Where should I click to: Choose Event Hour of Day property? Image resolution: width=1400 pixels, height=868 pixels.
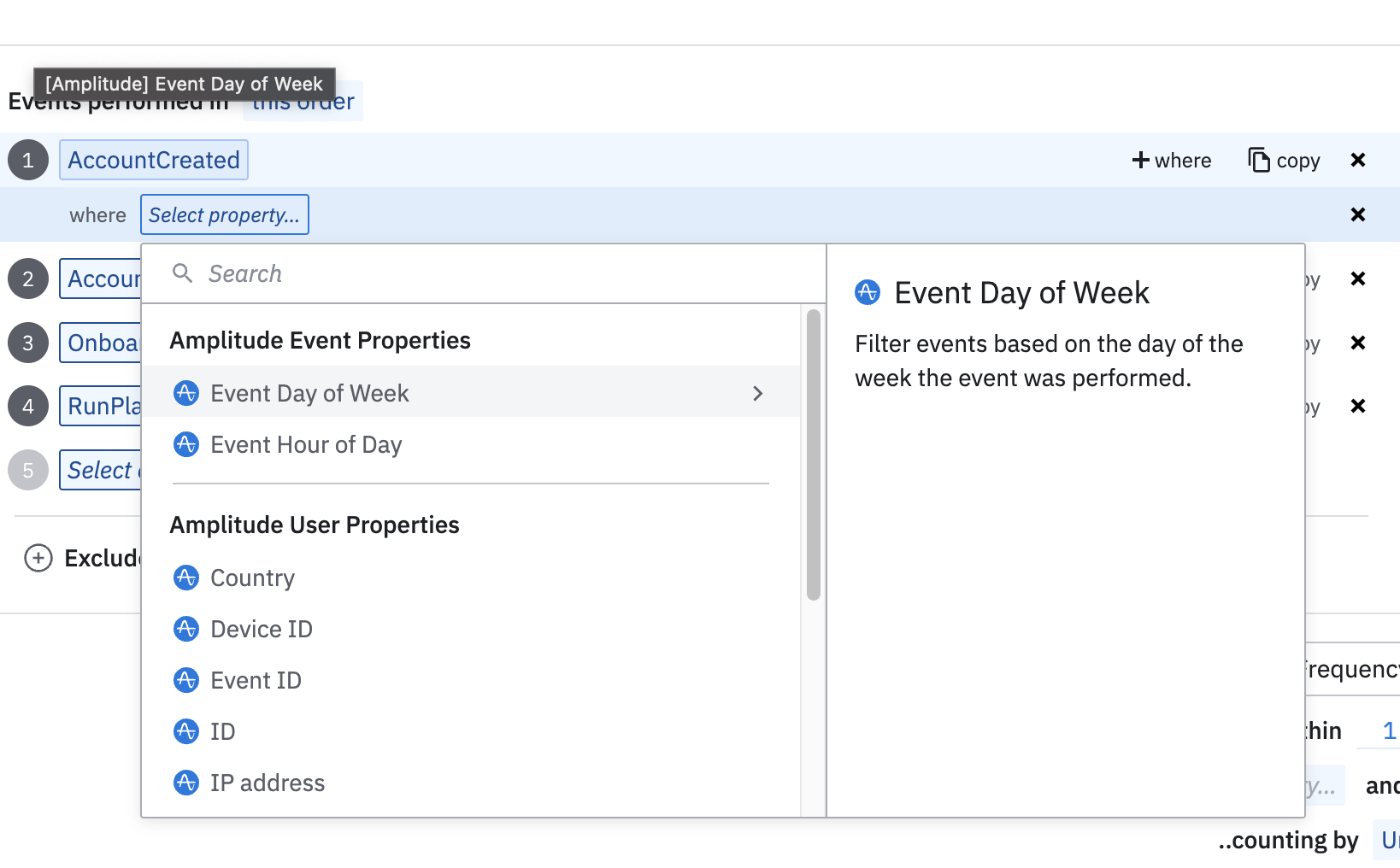306,444
